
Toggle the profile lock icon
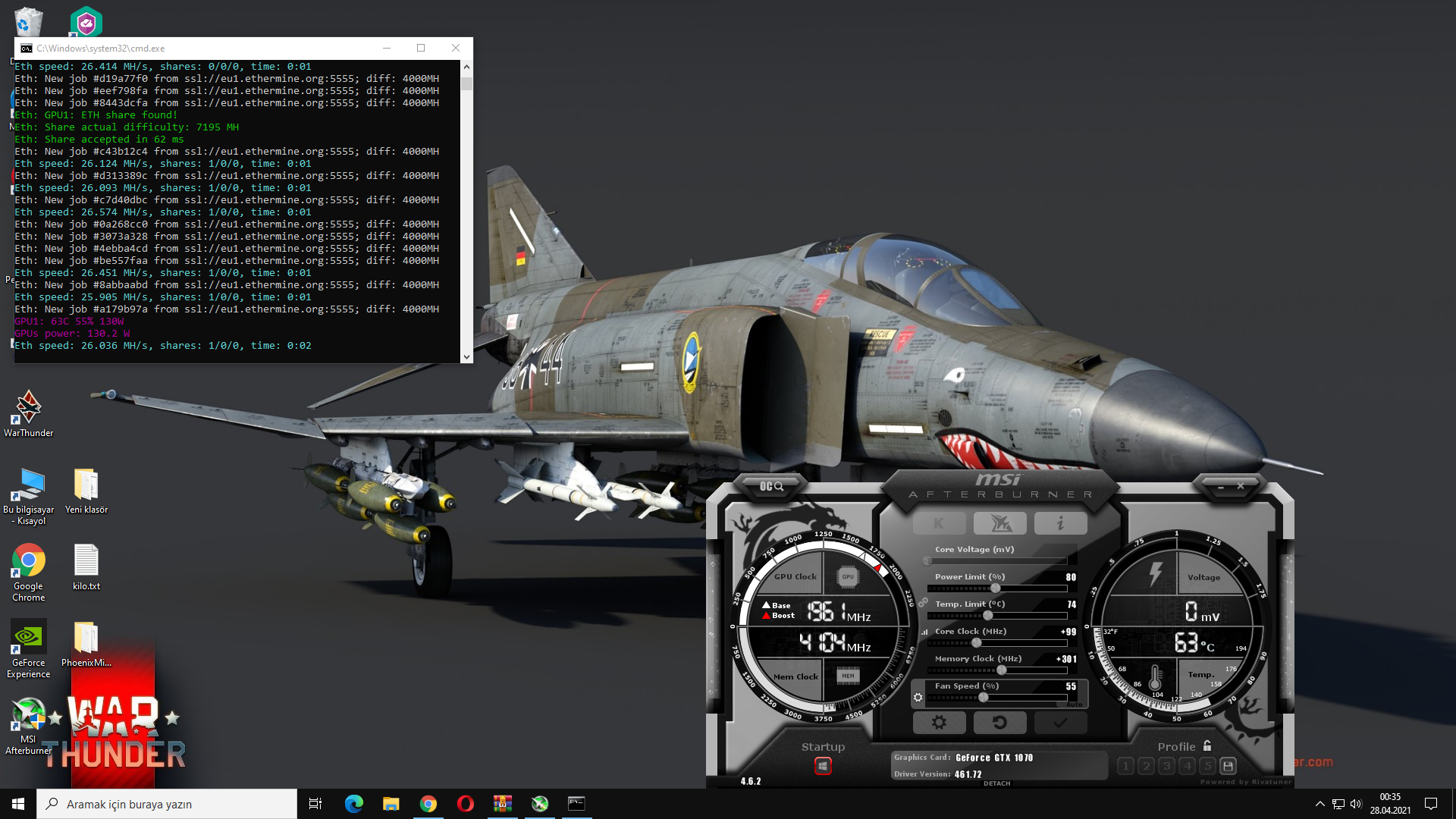[1207, 746]
